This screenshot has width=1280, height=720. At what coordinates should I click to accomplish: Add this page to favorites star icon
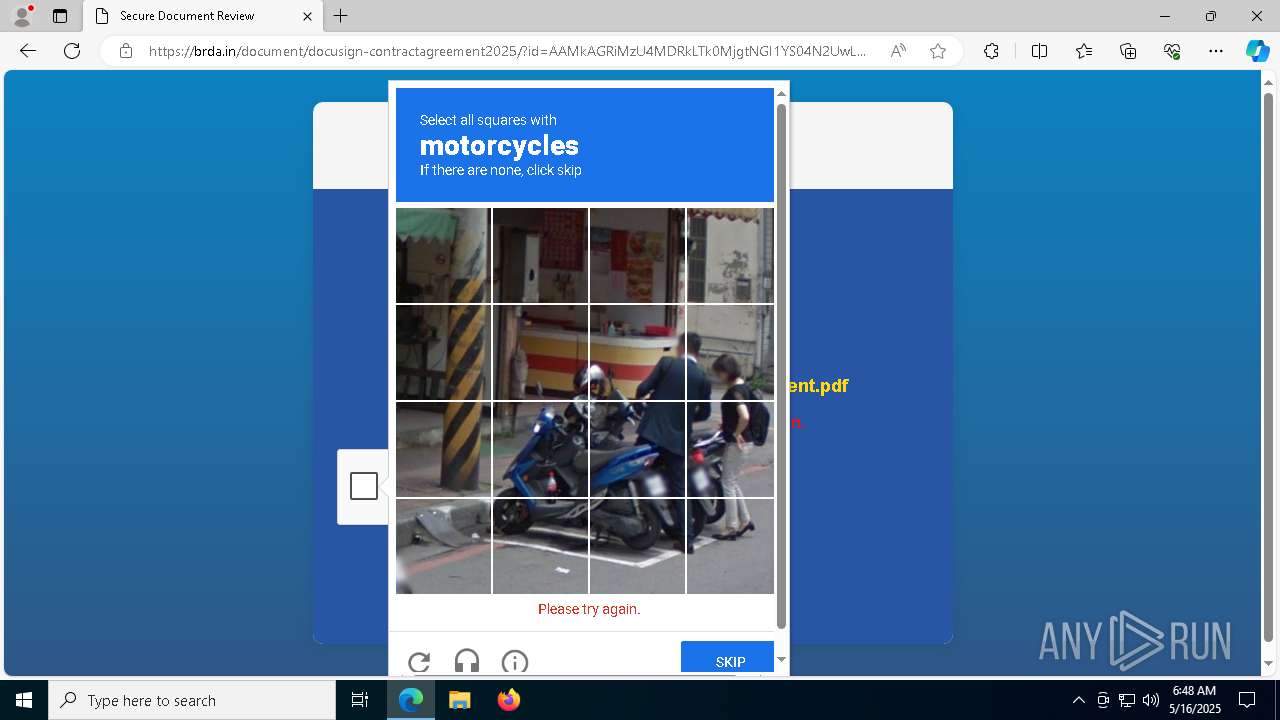[x=938, y=51]
